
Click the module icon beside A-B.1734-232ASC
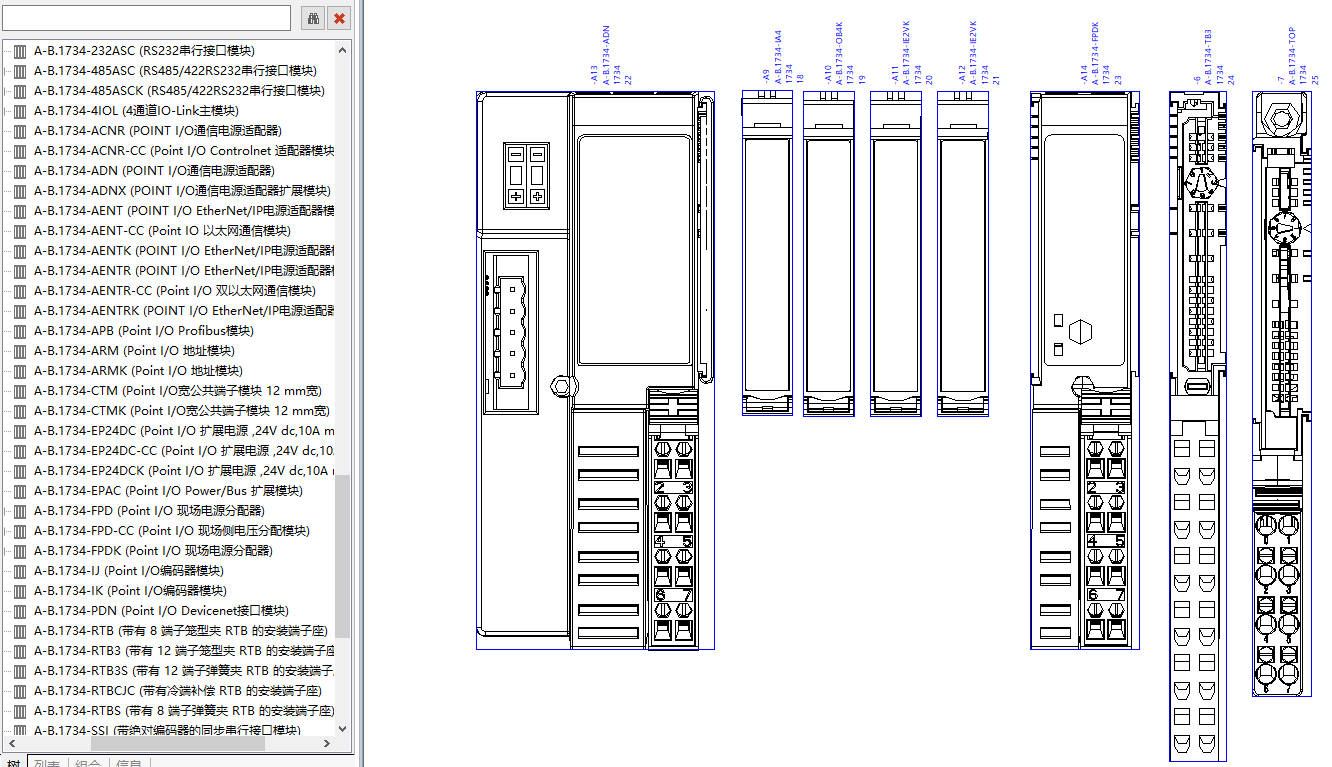pyautogui.click(x=19, y=51)
